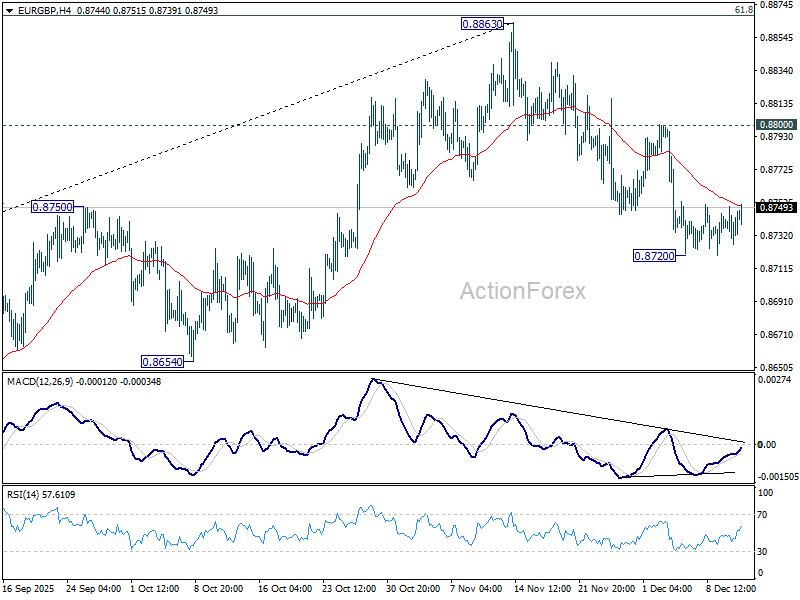Click the 0.88545 price scale value
This screenshot has height=600, width=800.
(x=777, y=37)
